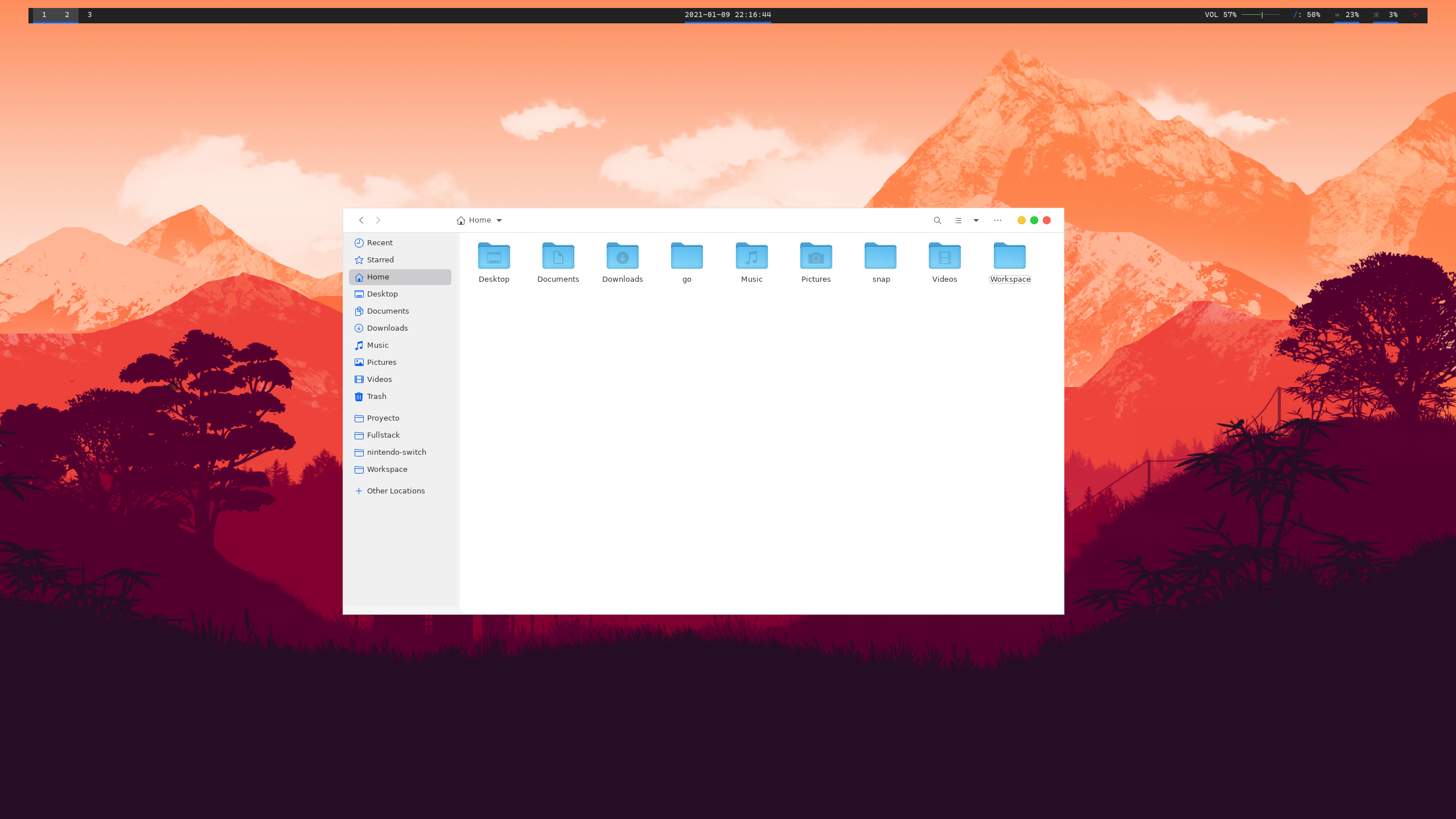Screen dimensions: 1456x819
Task: Open Other Locations in the sidebar
Action: click(x=396, y=491)
